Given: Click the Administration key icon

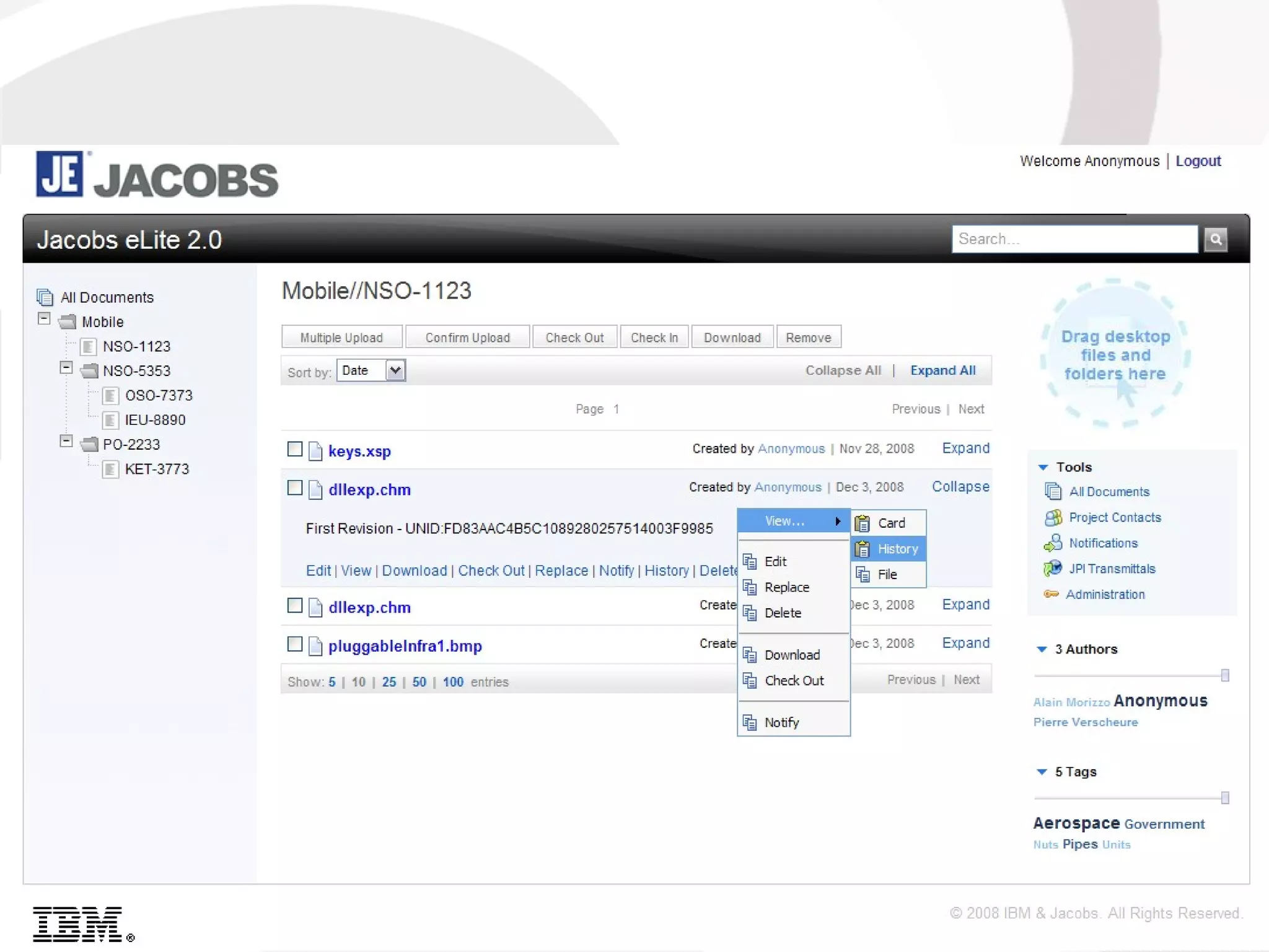Looking at the screenshot, I should pyautogui.click(x=1051, y=594).
